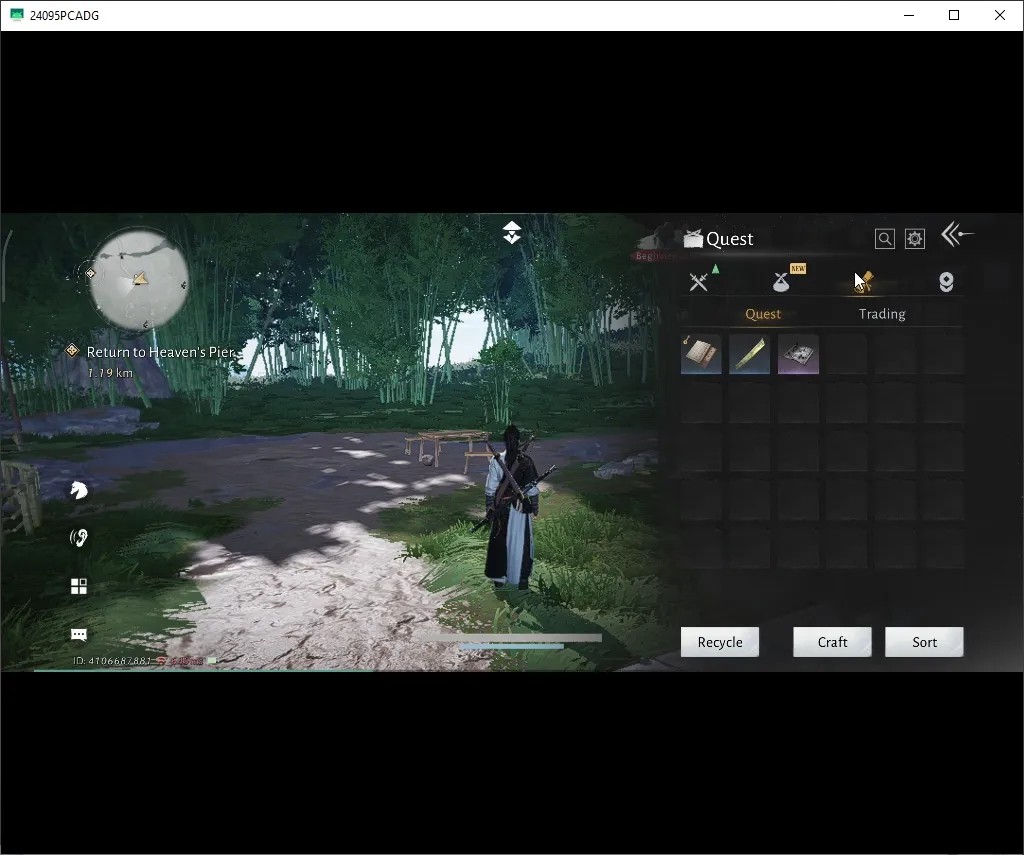Open the four-square grid menu icon
Image resolution: width=1024 pixels, height=855 pixels.
click(x=78, y=586)
